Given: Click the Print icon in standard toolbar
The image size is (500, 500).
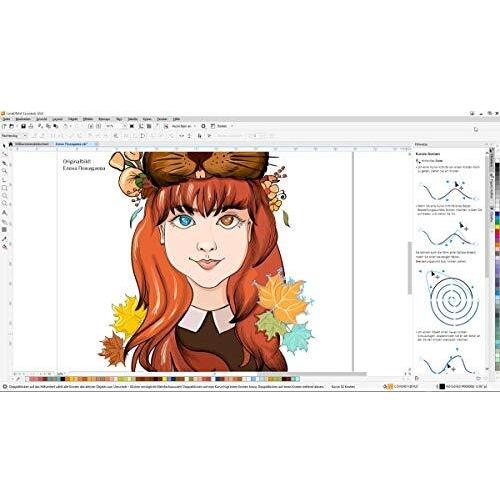Looking at the screenshot, I should pos(31,126).
